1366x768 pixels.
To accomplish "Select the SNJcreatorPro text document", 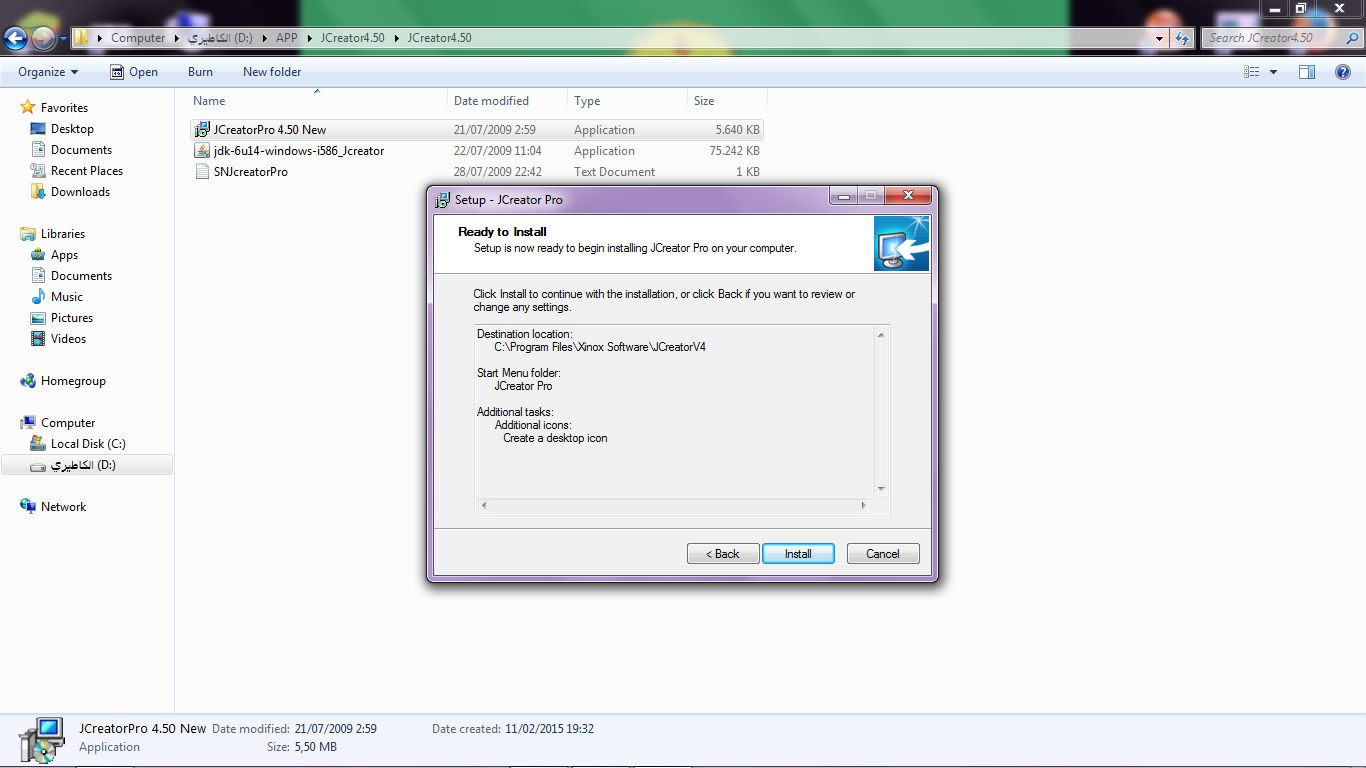I will [476, 172].
